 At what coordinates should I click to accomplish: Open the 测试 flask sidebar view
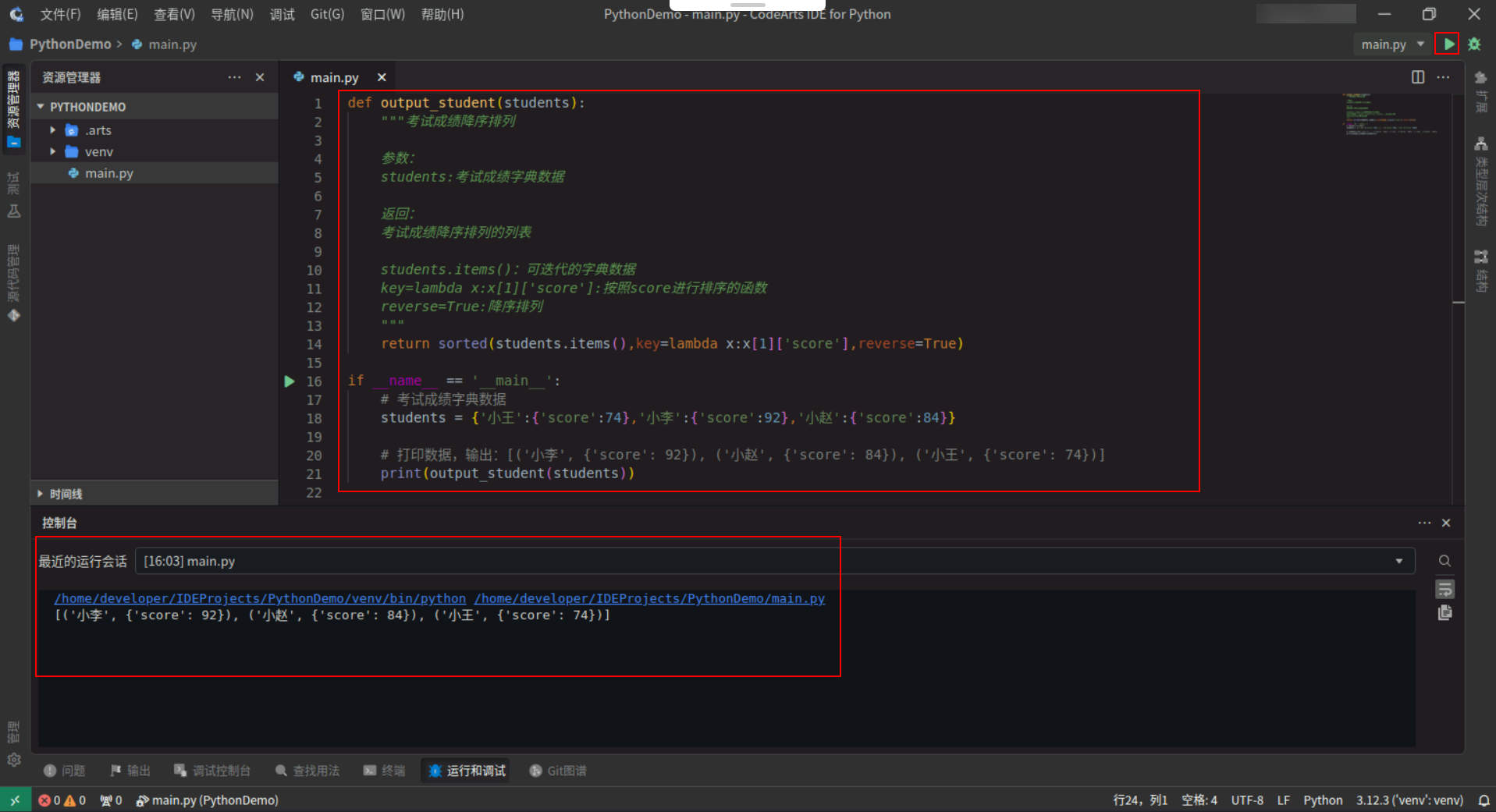[x=14, y=195]
